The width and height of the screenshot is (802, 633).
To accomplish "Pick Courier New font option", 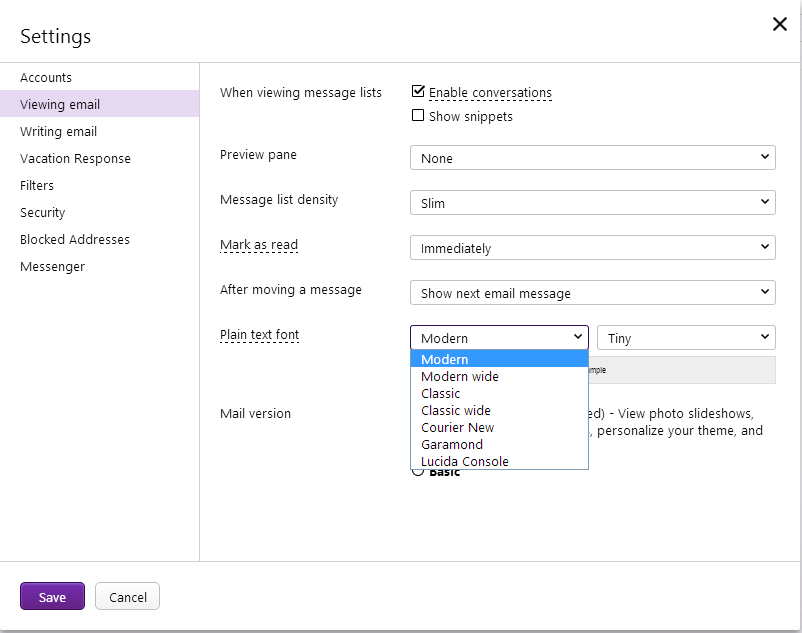I will point(458,428).
